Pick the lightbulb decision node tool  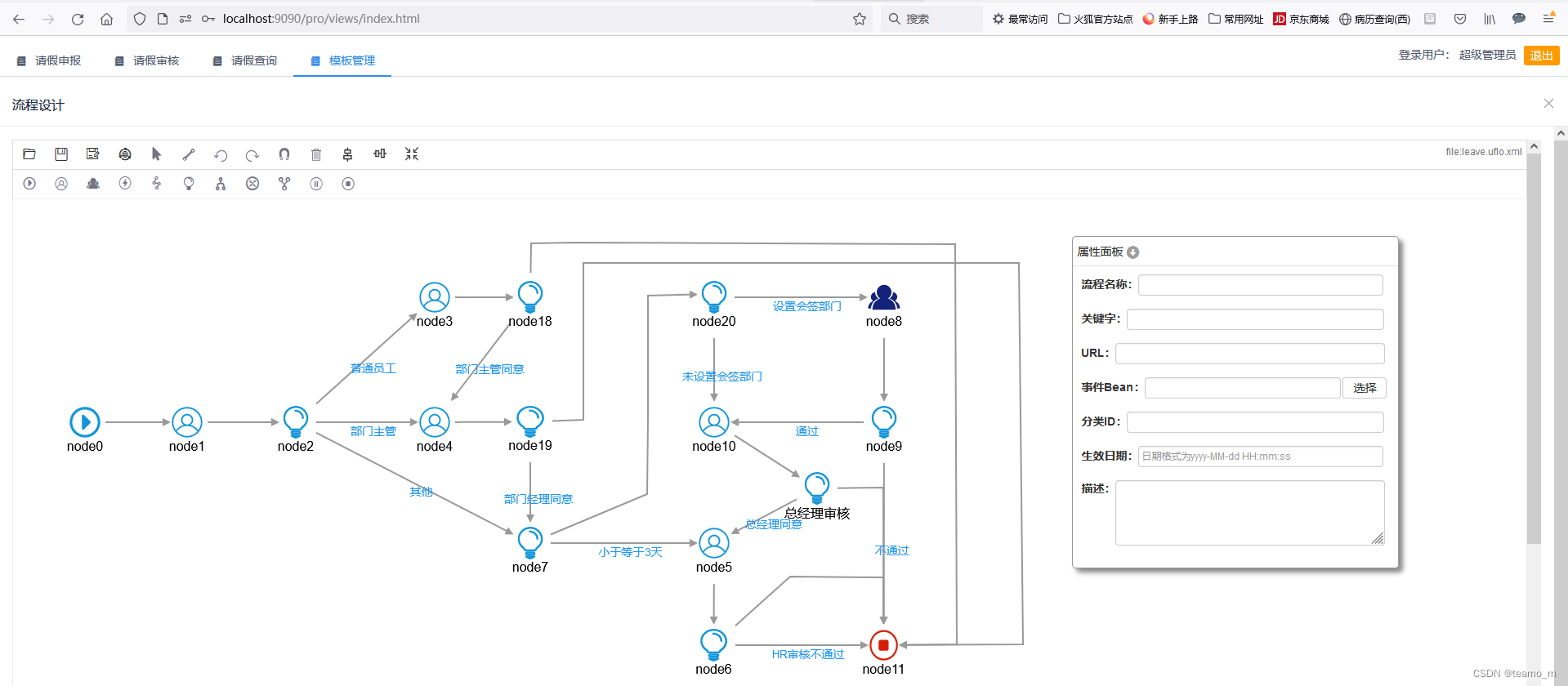pos(189,184)
